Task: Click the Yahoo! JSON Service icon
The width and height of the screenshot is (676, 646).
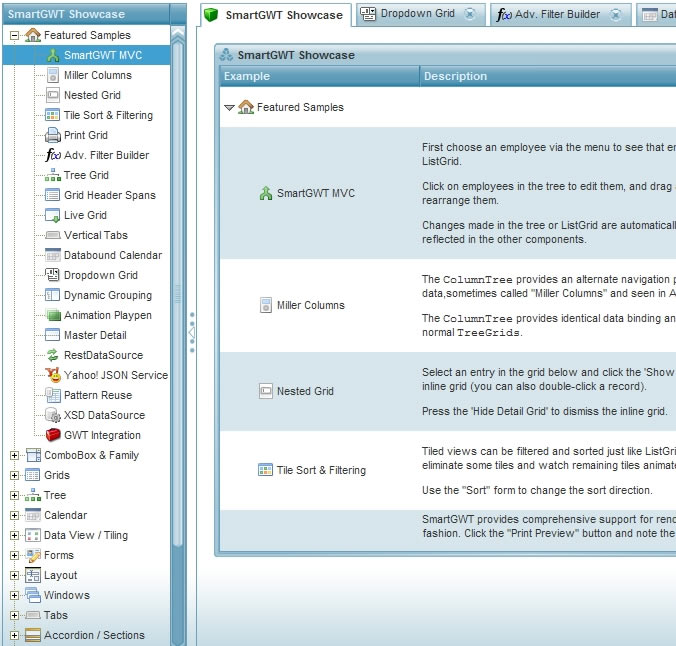Action: click(x=53, y=375)
